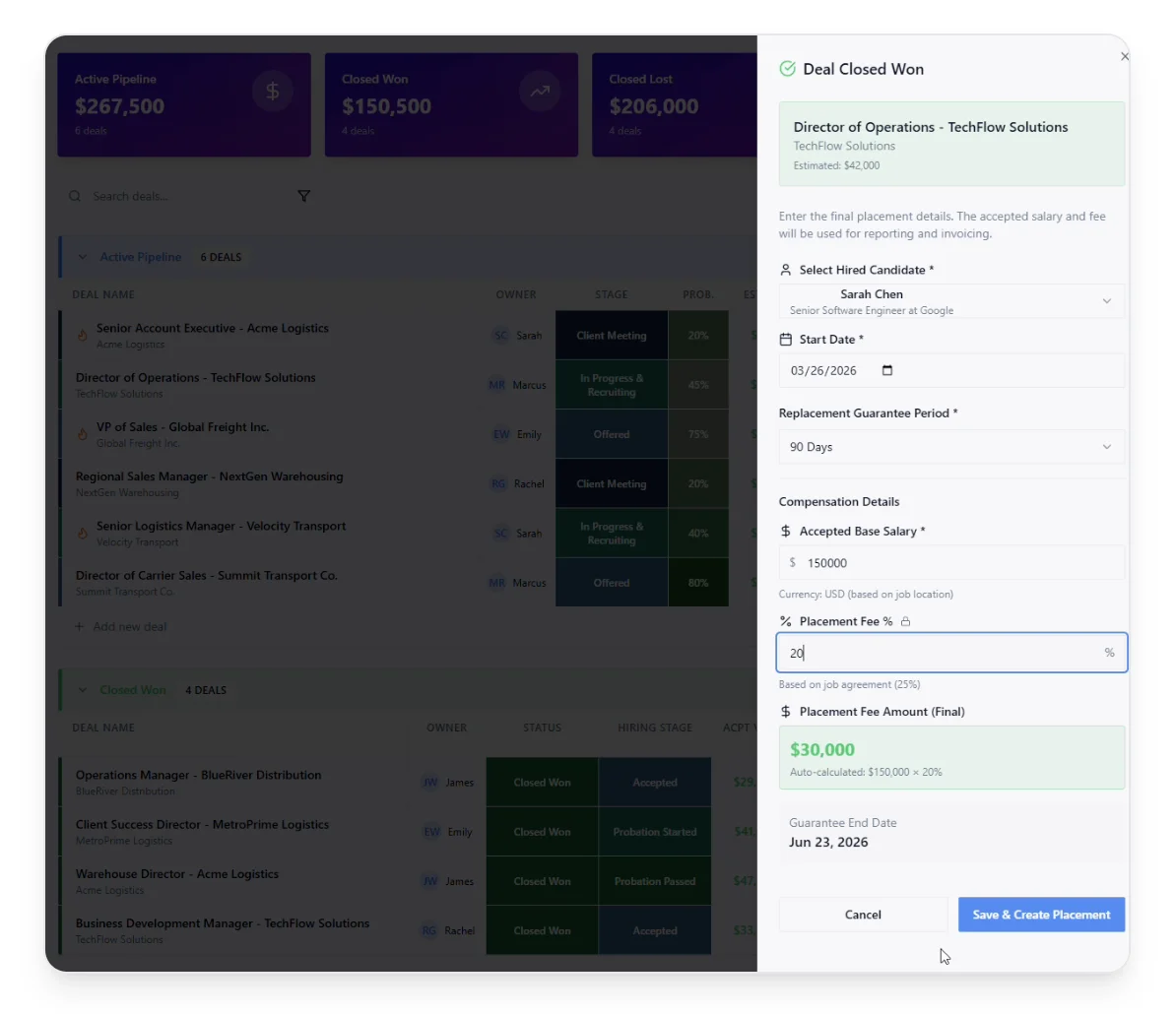Collapse the Closed Won deals section

pyautogui.click(x=83, y=690)
